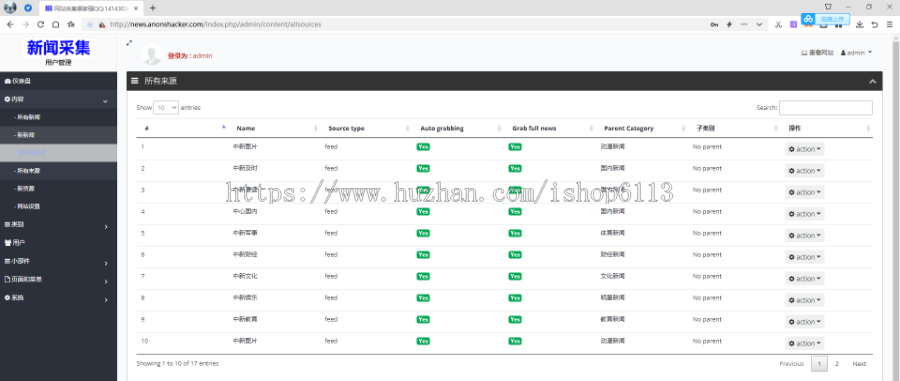Toggle fullscreen with the expand arrows icon

[x=130, y=42]
